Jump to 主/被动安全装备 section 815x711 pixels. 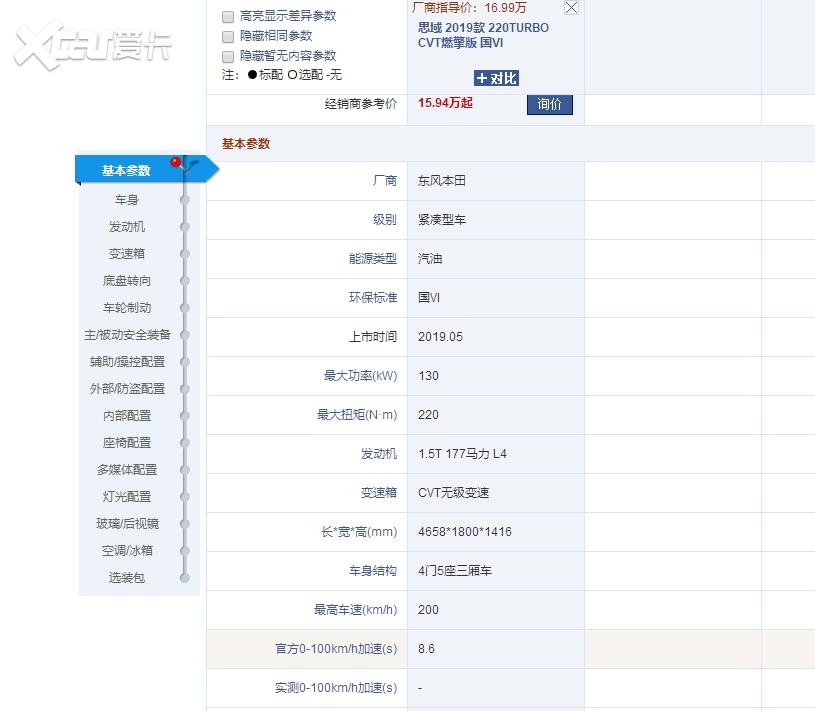[x=127, y=335]
